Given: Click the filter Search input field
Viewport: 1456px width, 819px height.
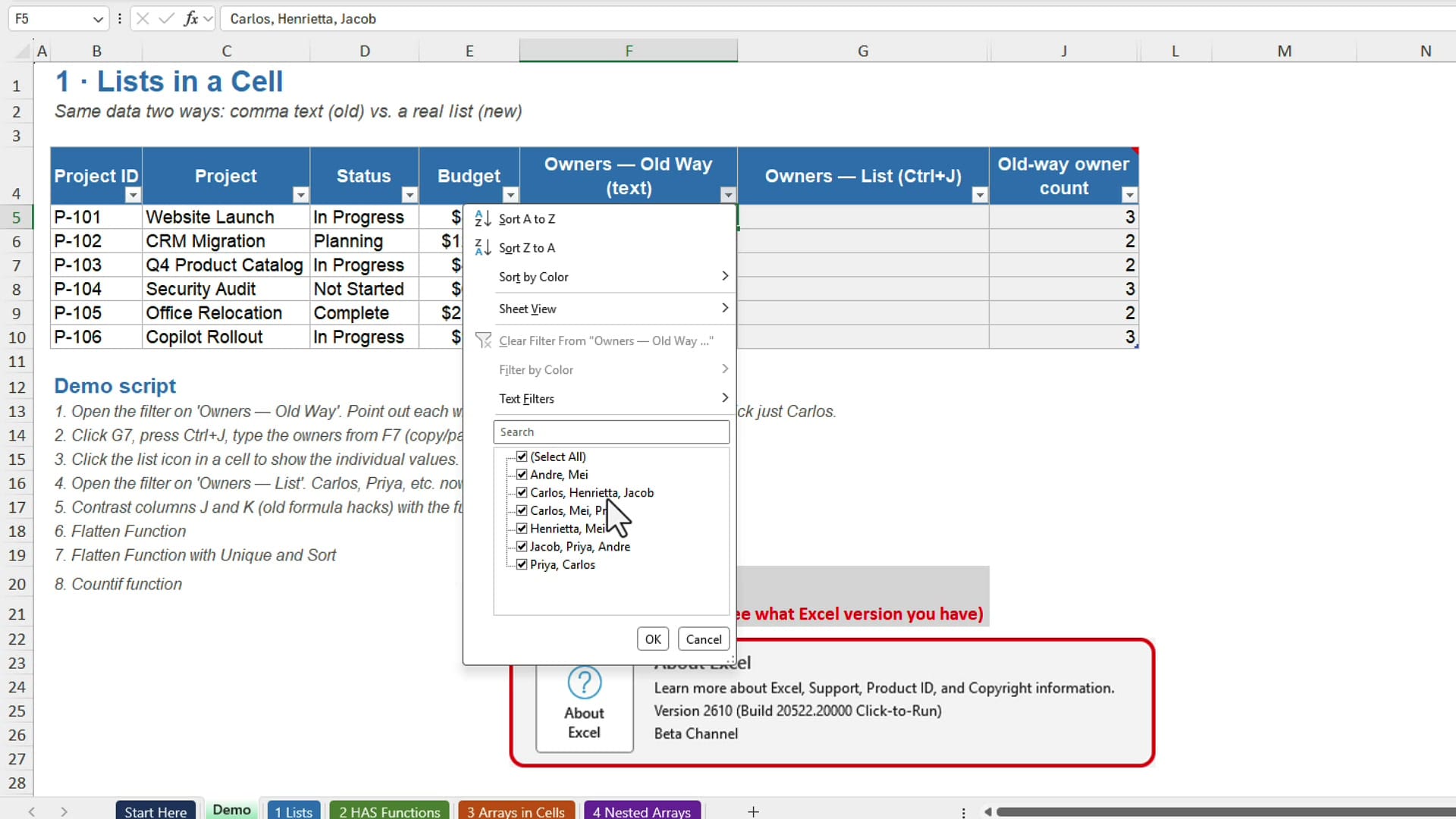Looking at the screenshot, I should coord(611,432).
